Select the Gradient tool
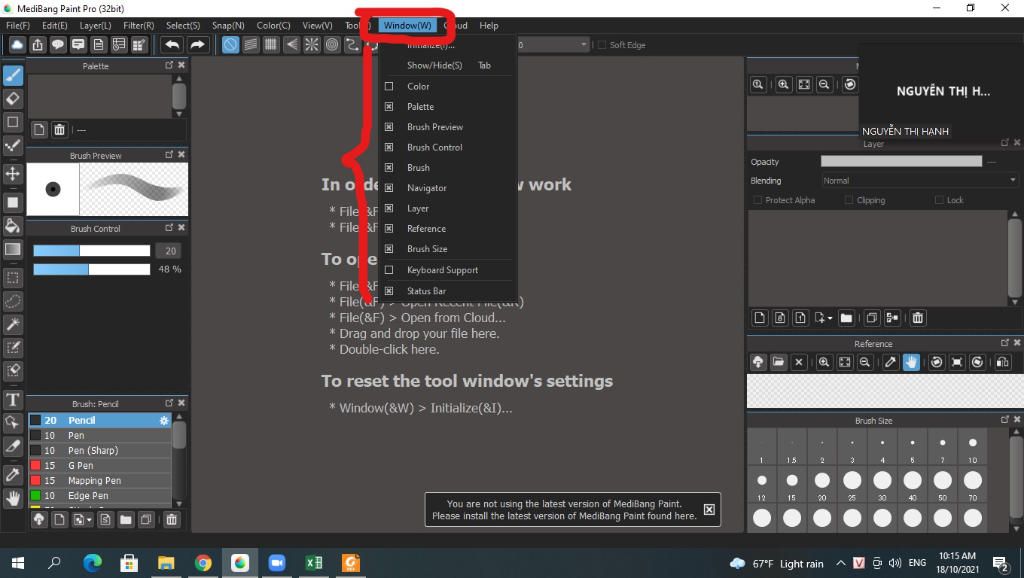This screenshot has height=578, width=1024. pyautogui.click(x=12, y=249)
